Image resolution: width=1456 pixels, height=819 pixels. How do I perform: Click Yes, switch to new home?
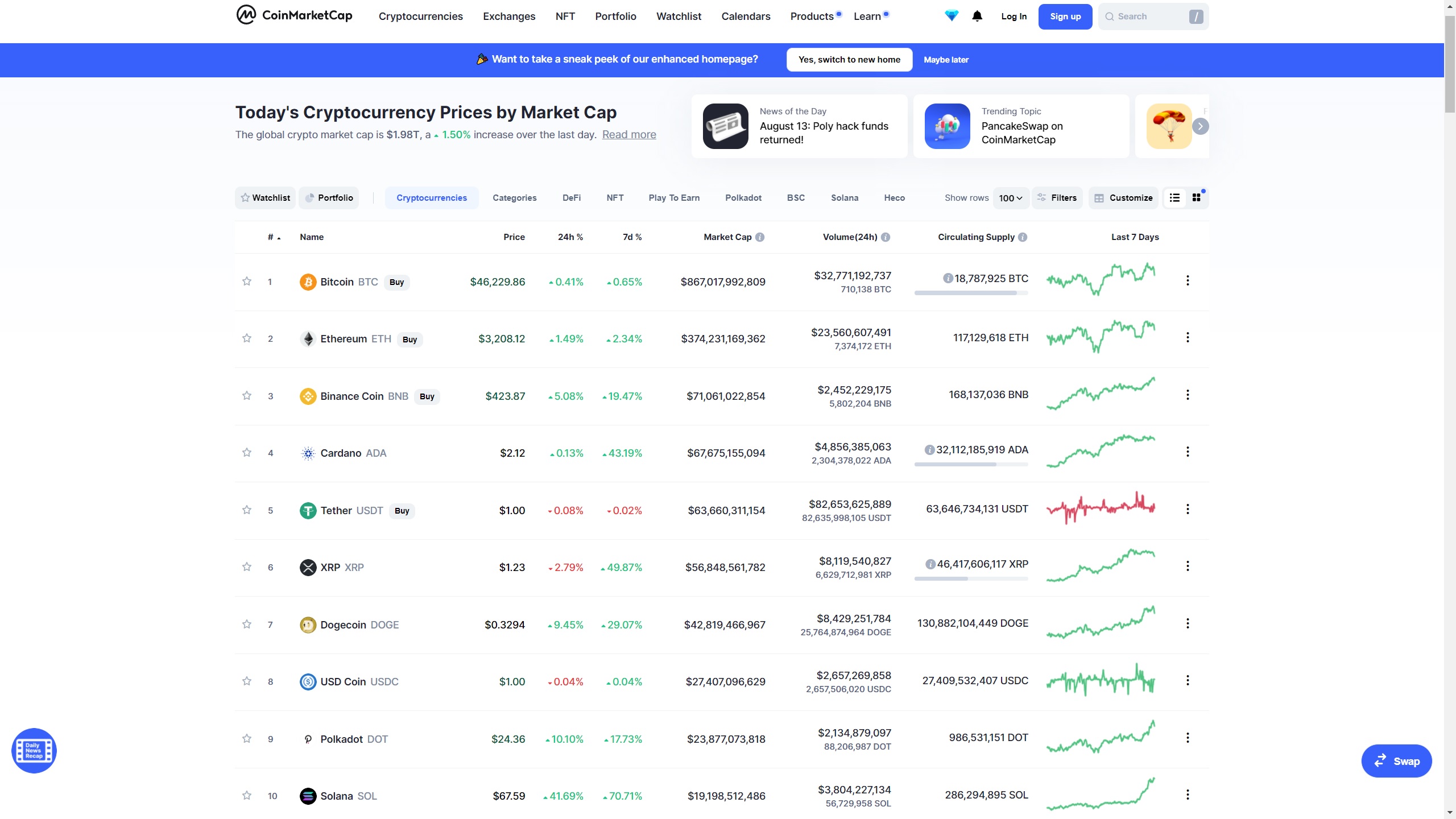coord(849,60)
